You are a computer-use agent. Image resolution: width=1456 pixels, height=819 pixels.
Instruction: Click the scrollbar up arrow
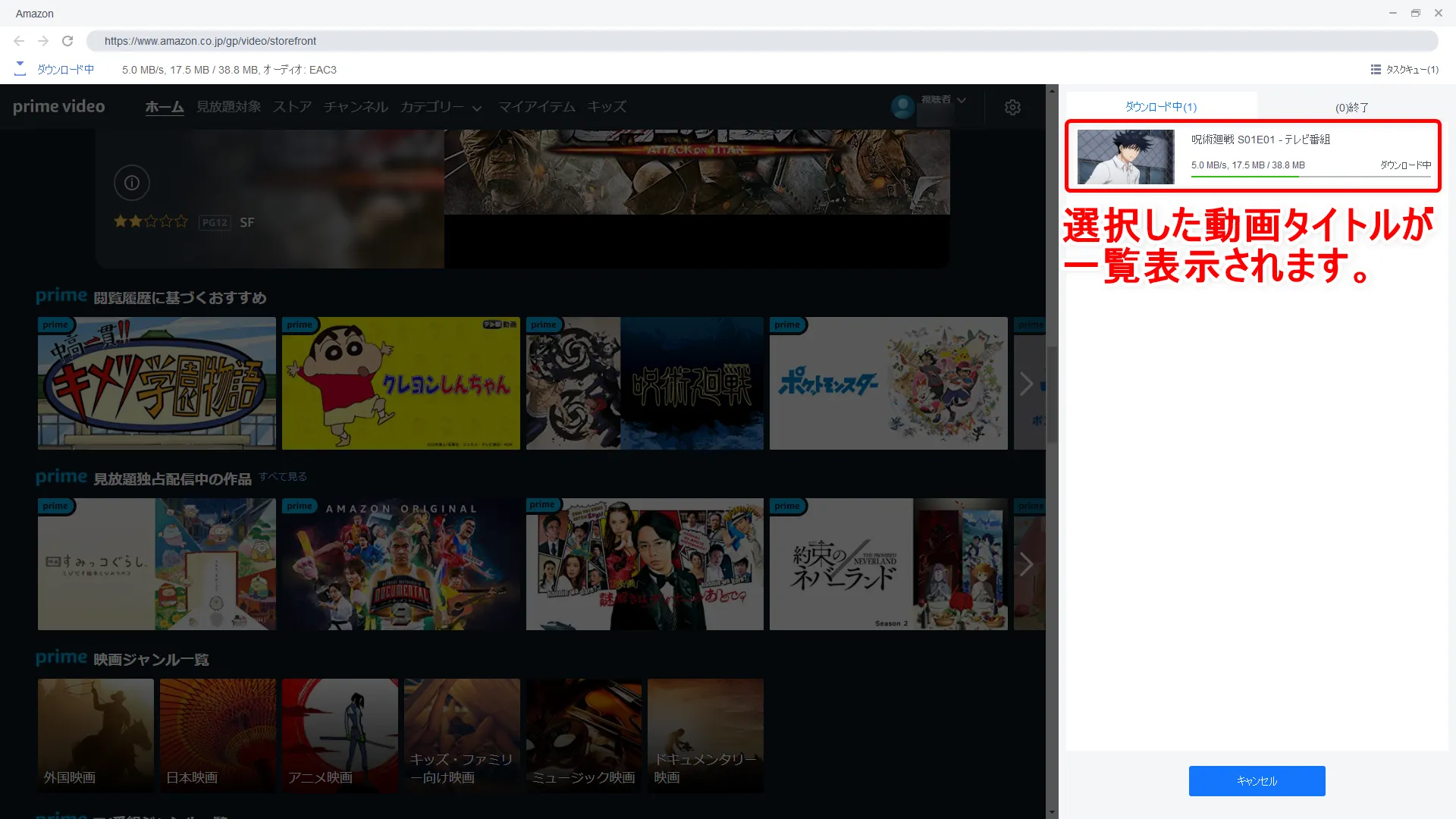(1052, 90)
